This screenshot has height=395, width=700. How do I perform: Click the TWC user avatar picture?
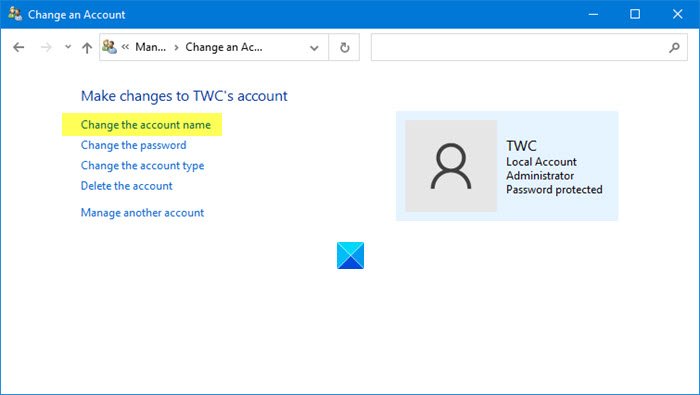(x=451, y=166)
